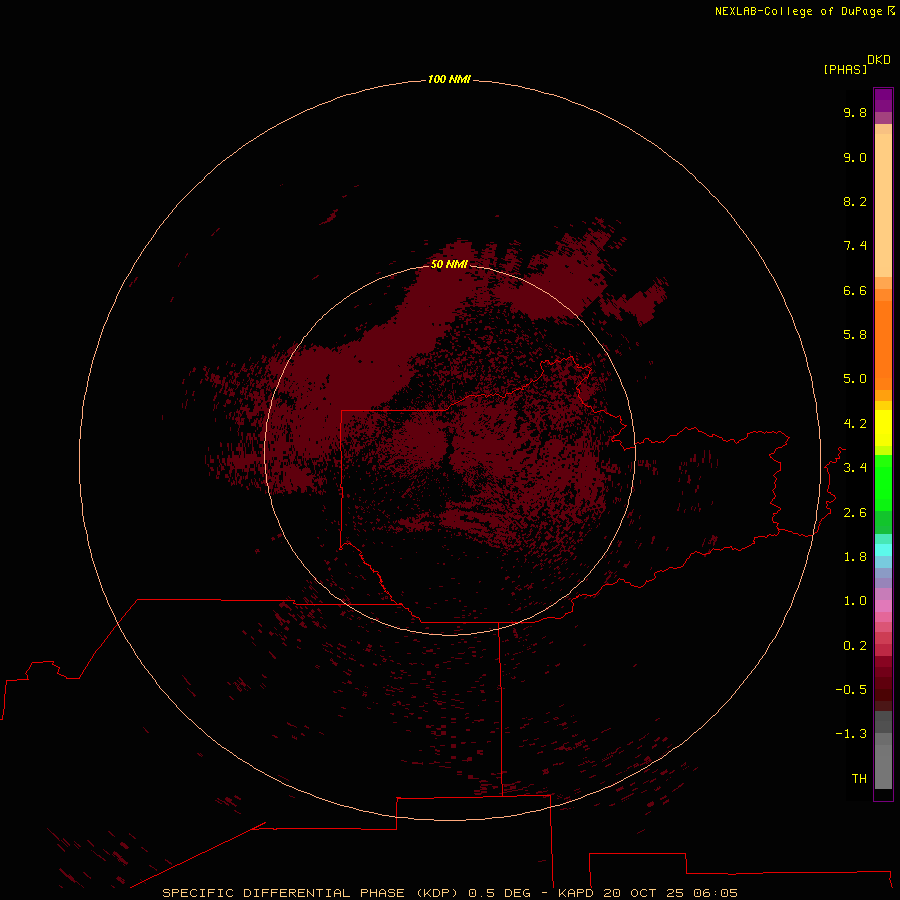Click the 1.0 legend value

coord(855,601)
